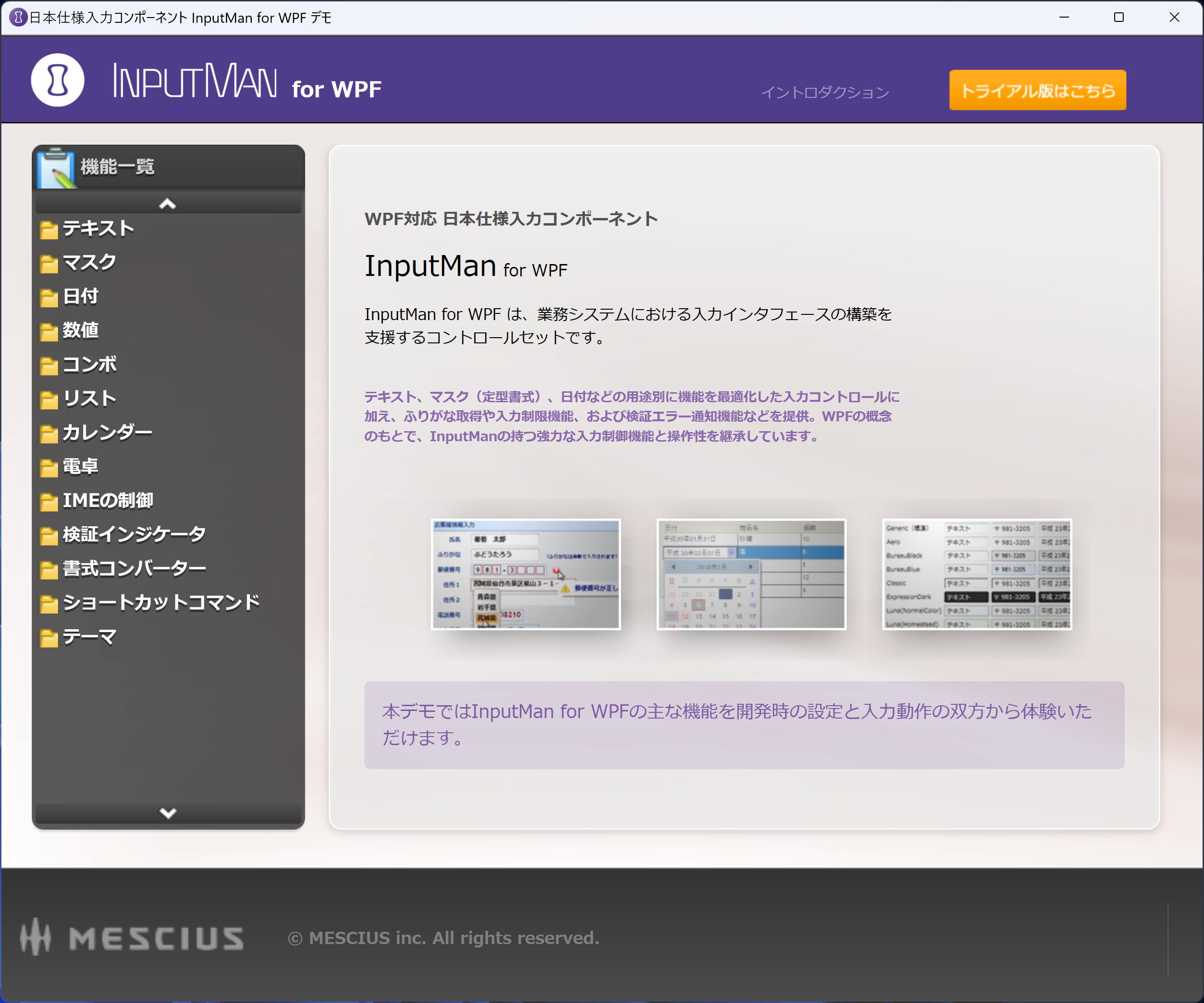Click the folder icon beside テキスト
The height and width of the screenshot is (1003, 1204).
[49, 229]
